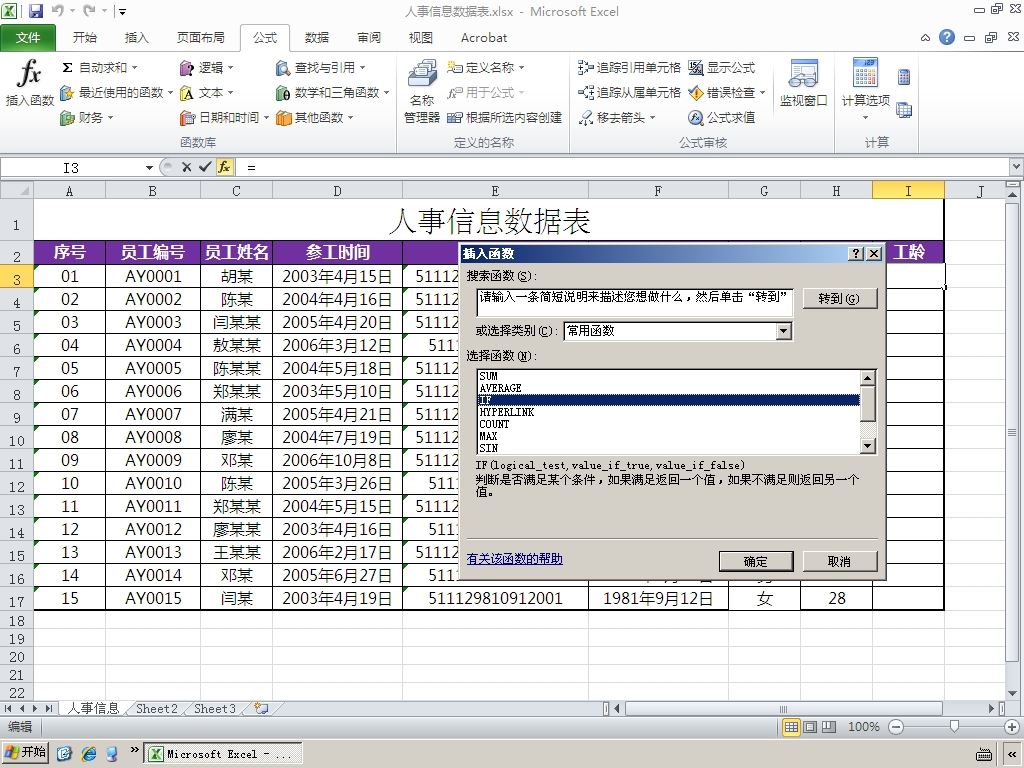Click OK (确定) in Insert Function dialog
This screenshot has width=1024, height=768.
pos(756,561)
